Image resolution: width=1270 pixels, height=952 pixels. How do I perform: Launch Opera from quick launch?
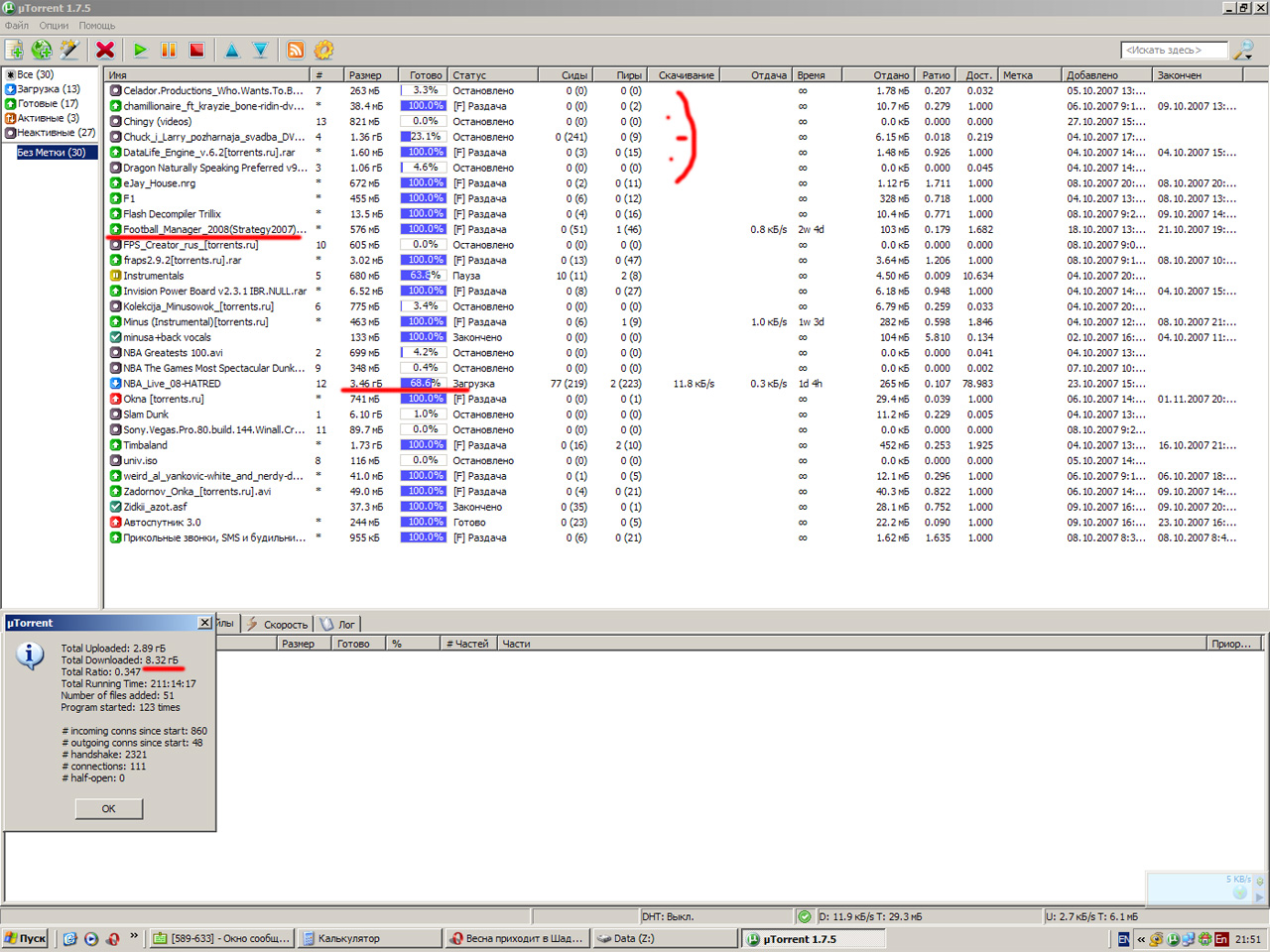pos(113,938)
